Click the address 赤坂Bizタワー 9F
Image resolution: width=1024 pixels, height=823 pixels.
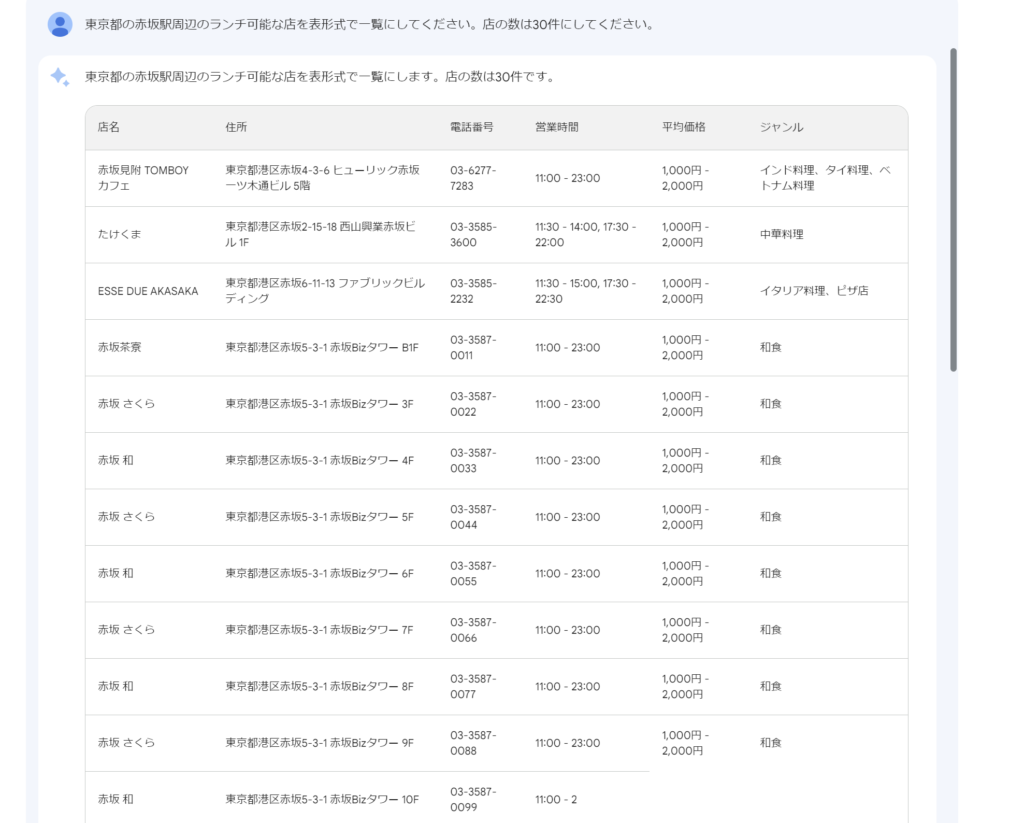pyautogui.click(x=319, y=743)
